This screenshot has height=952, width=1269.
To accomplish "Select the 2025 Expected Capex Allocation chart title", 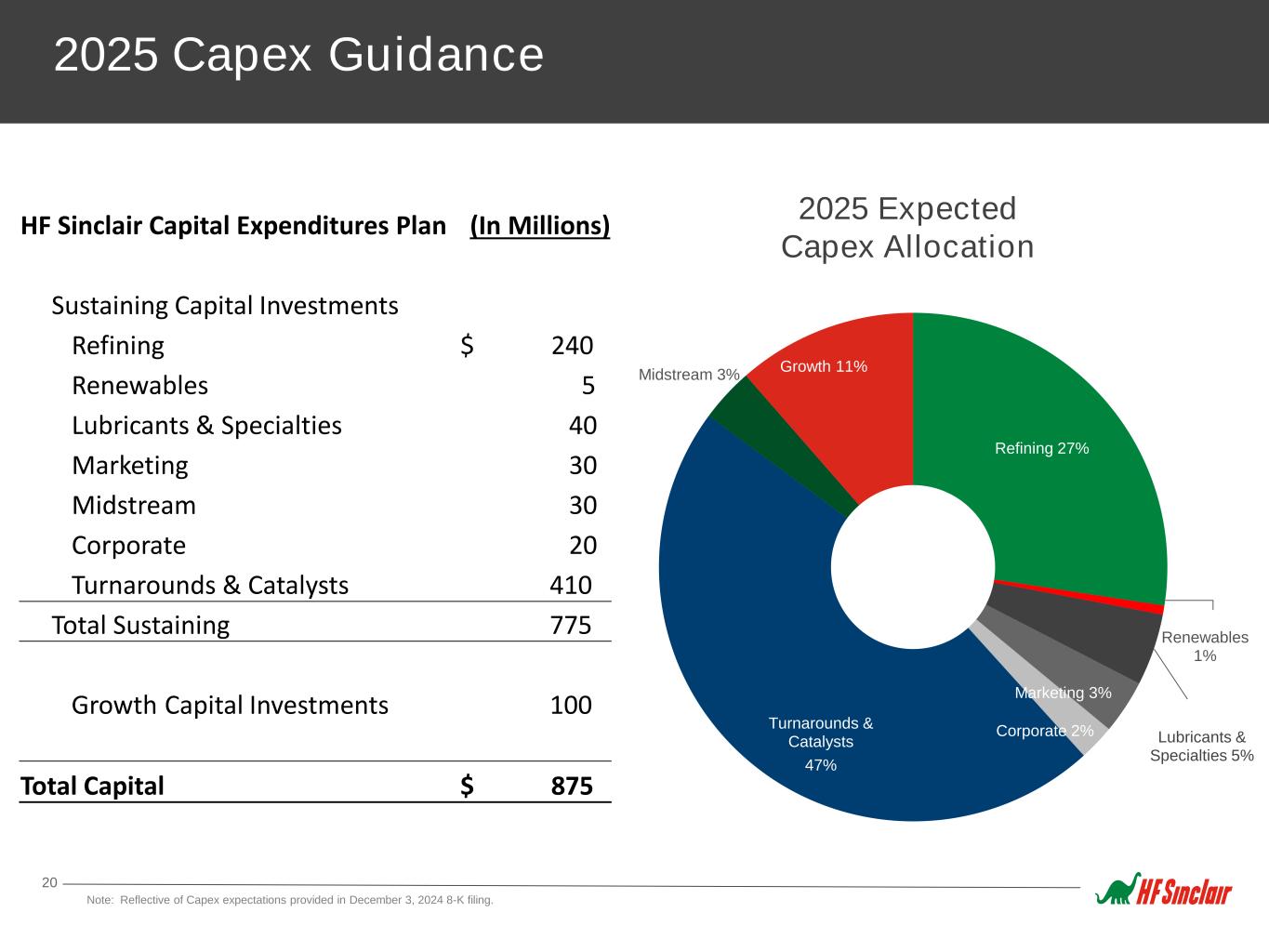I will [907, 228].
